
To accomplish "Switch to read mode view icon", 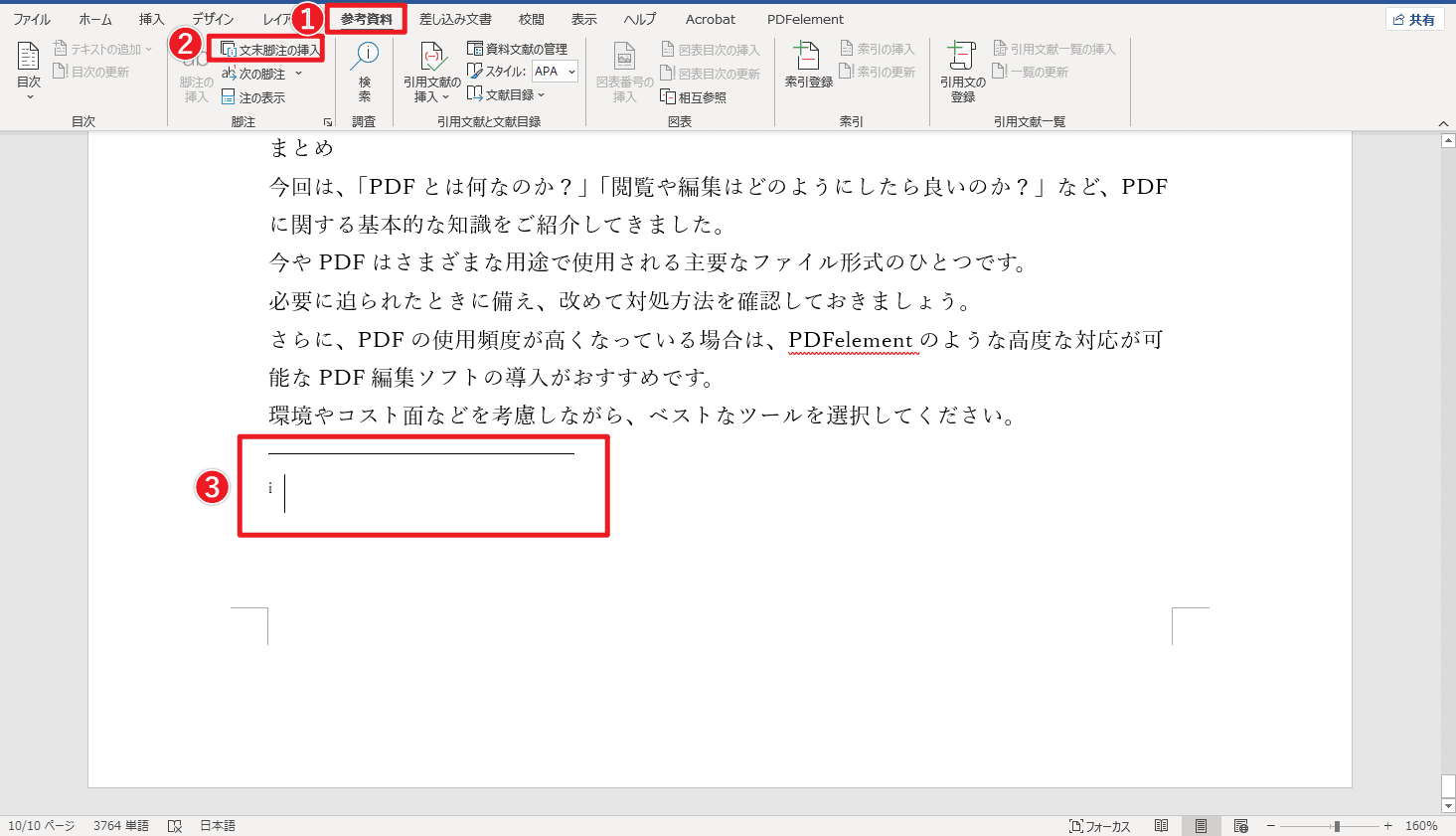I will [x=1161, y=826].
